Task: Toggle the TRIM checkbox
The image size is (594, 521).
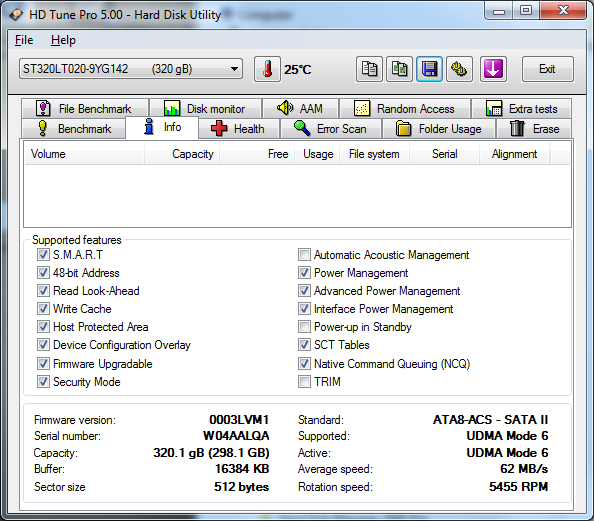Action: tap(304, 382)
